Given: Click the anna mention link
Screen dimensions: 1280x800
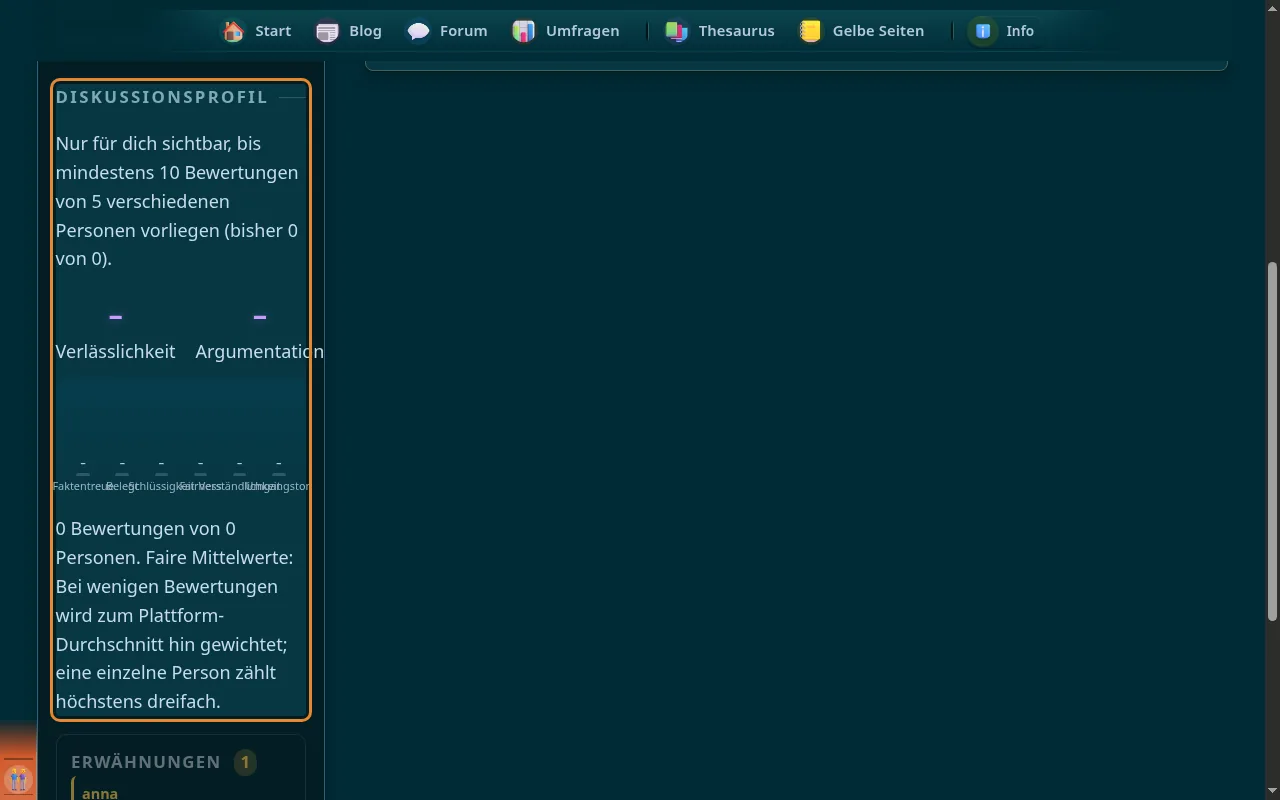Looking at the screenshot, I should (100, 793).
